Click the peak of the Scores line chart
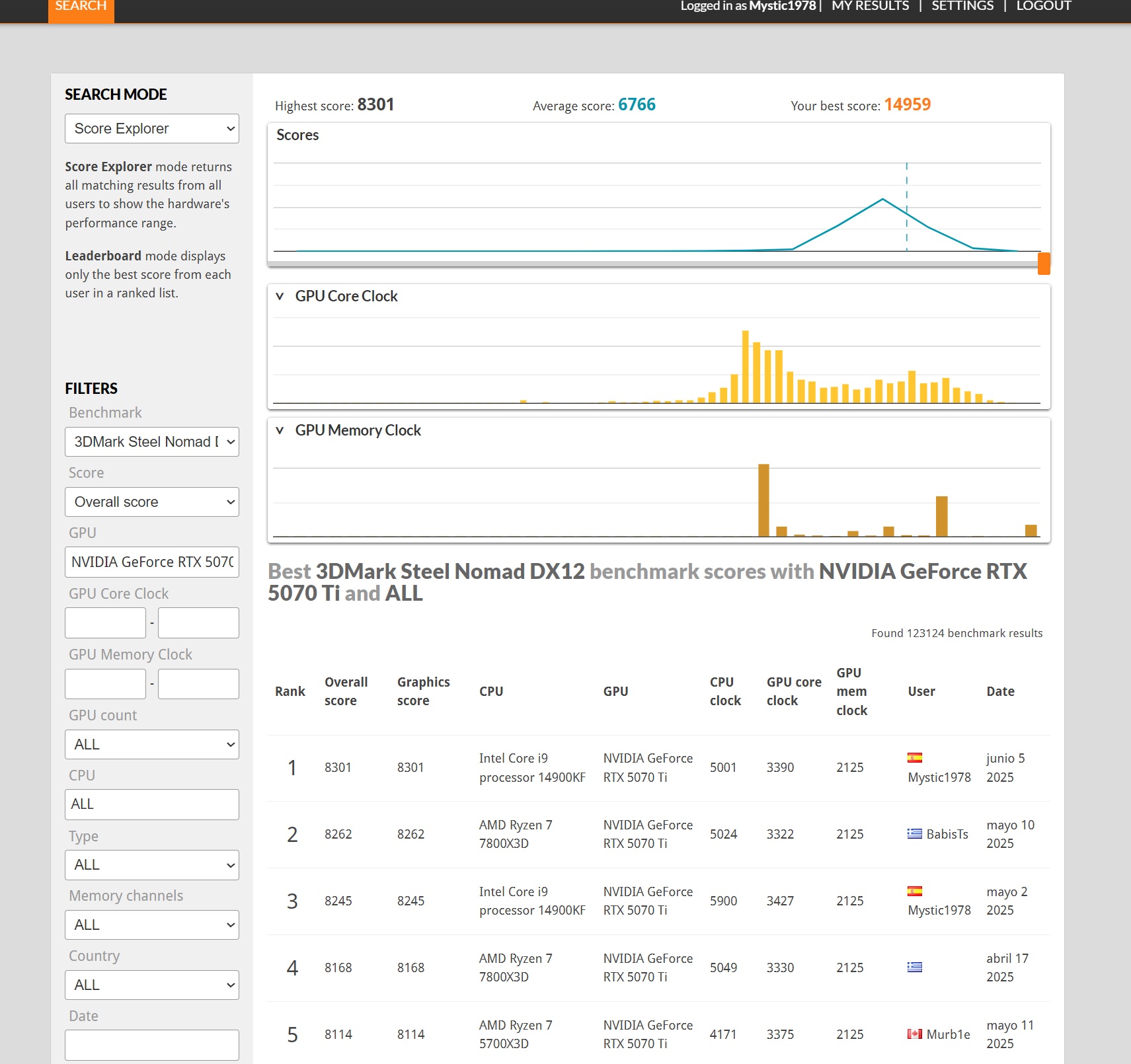This screenshot has height=1064, width=1131. coord(882,199)
